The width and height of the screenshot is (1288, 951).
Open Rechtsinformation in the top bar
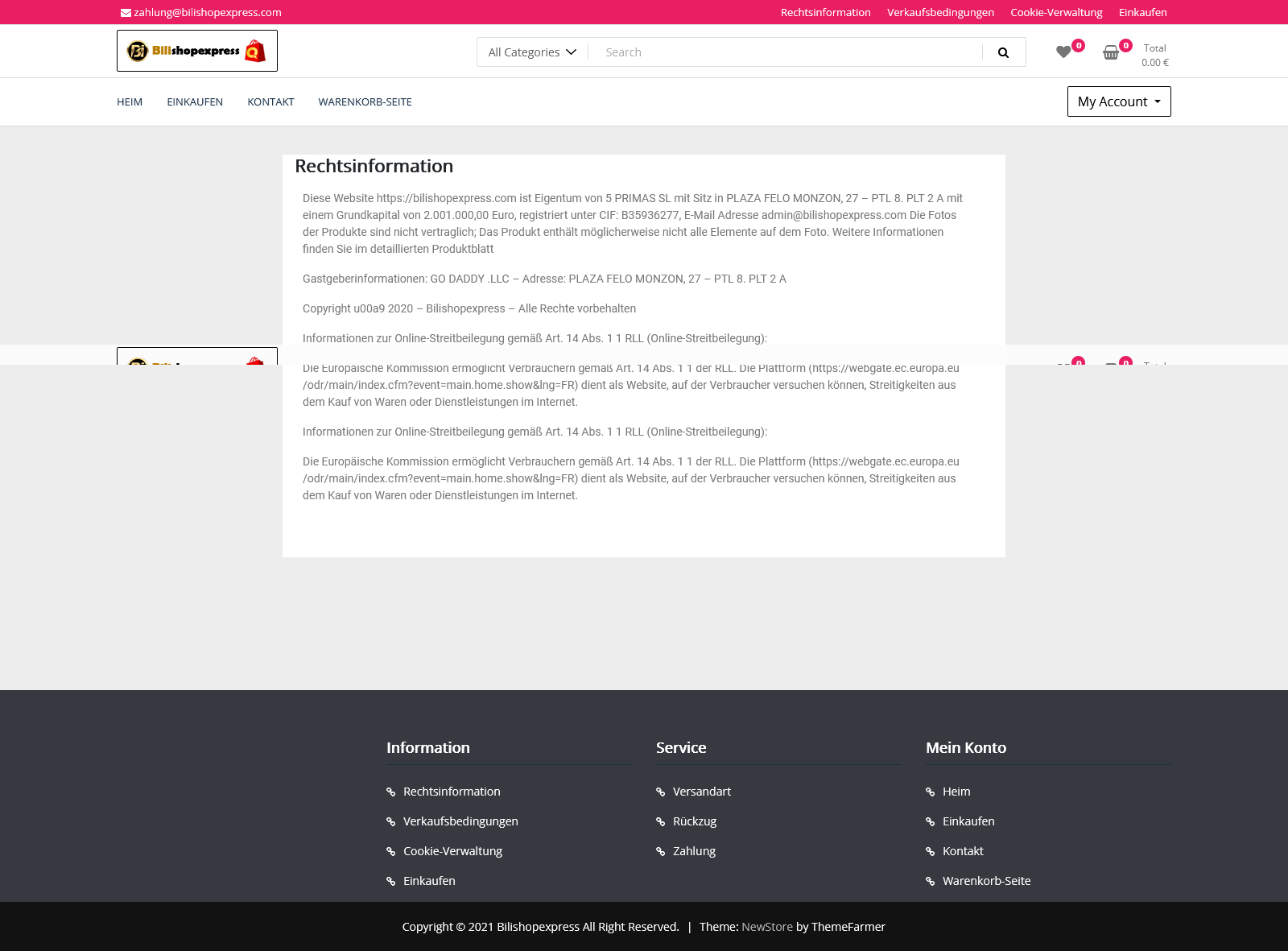[x=826, y=13]
